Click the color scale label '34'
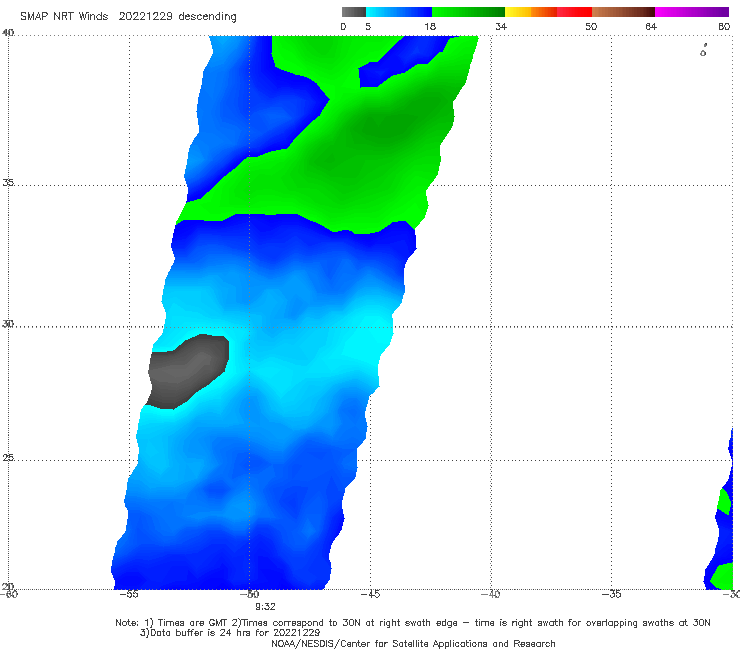The width and height of the screenshot is (740, 650). tap(501, 27)
